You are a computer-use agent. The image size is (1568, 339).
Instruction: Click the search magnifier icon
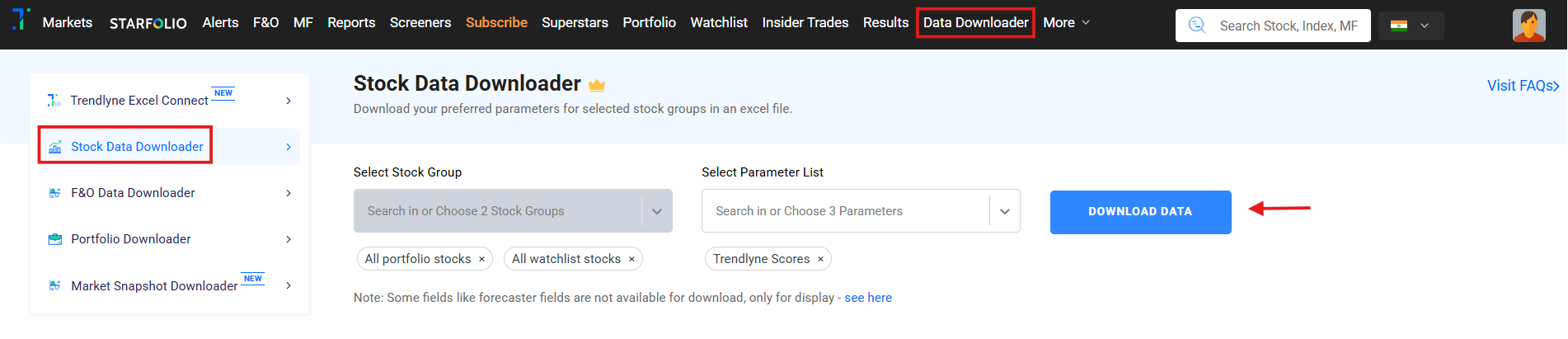pyautogui.click(x=1196, y=26)
